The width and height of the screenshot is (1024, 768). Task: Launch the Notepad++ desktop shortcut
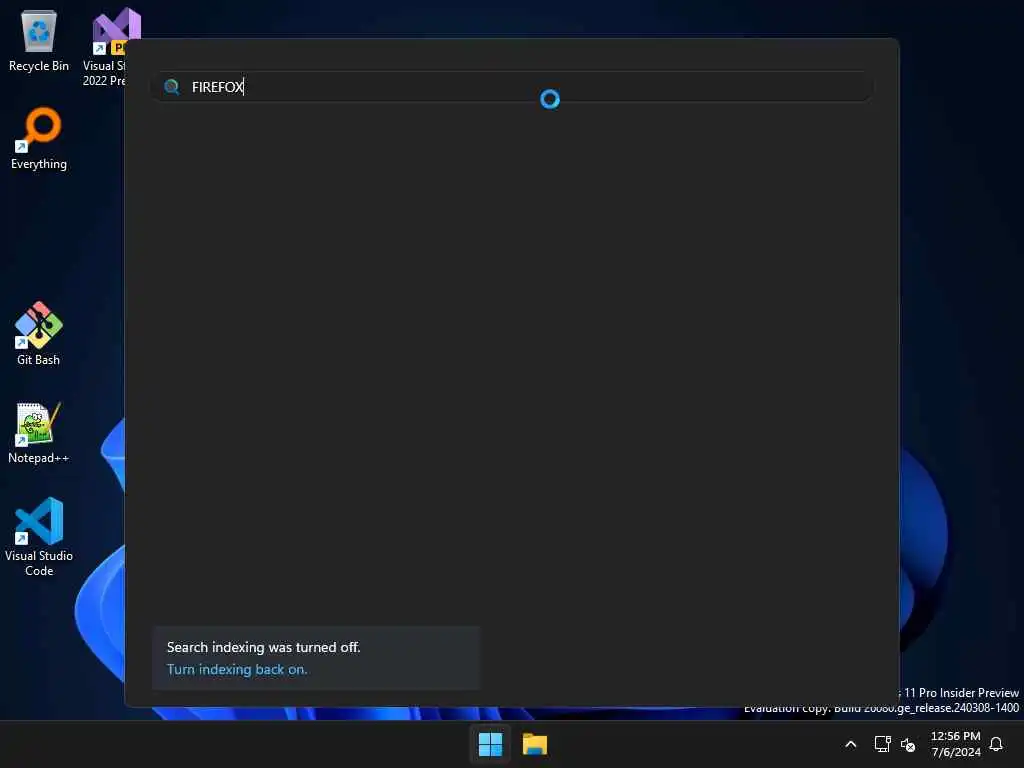tap(39, 432)
